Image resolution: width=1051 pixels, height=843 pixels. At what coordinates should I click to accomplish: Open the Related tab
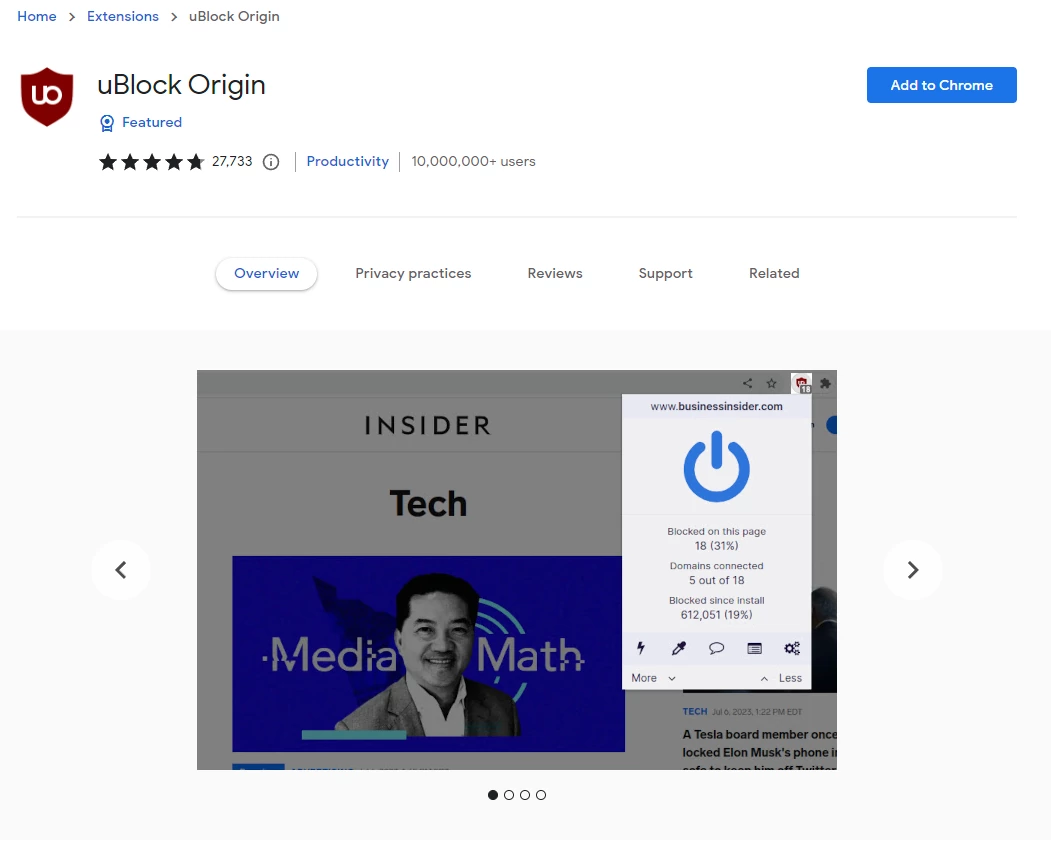click(x=774, y=273)
